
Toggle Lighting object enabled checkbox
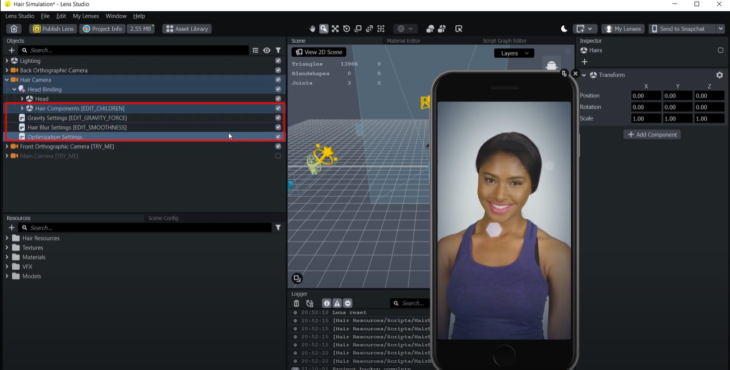278,61
